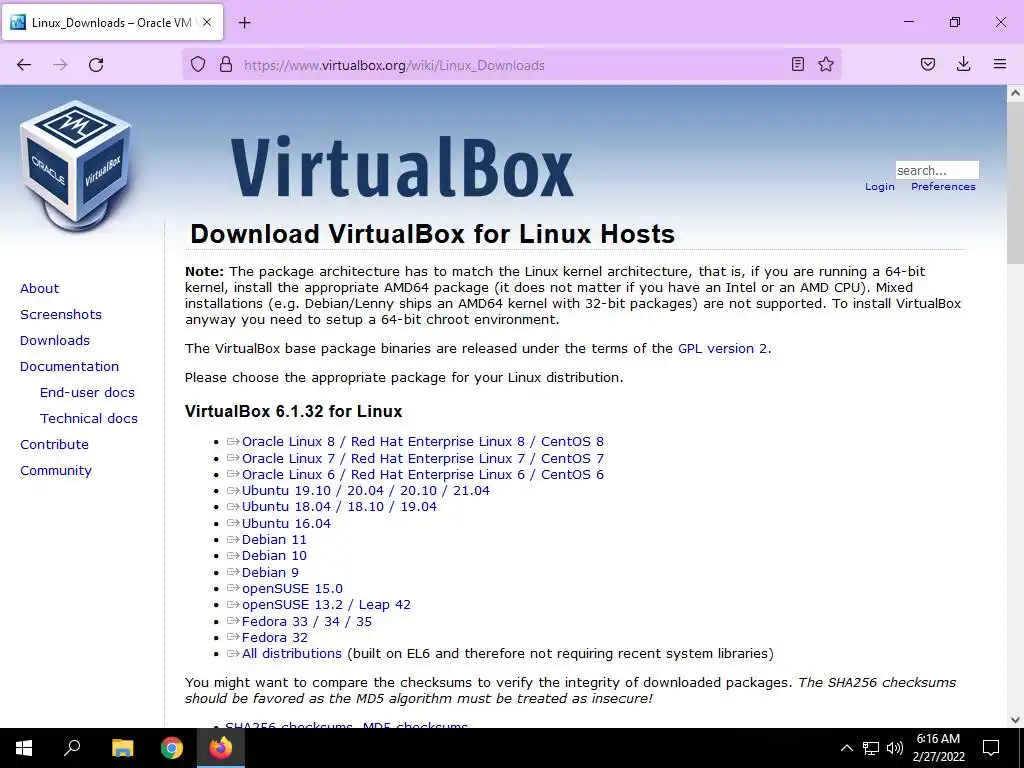Show hidden system tray icons
Image resolution: width=1024 pixels, height=768 pixels.
(x=846, y=748)
